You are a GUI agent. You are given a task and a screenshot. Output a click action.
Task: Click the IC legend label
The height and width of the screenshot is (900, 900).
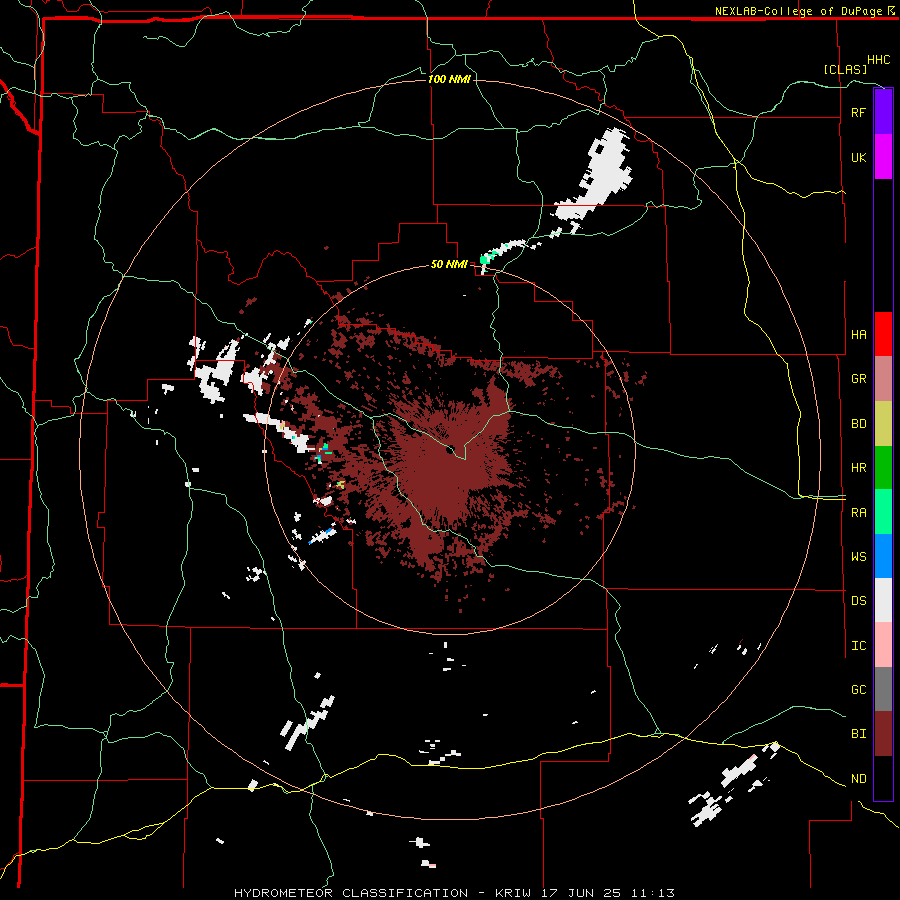[x=858, y=646]
